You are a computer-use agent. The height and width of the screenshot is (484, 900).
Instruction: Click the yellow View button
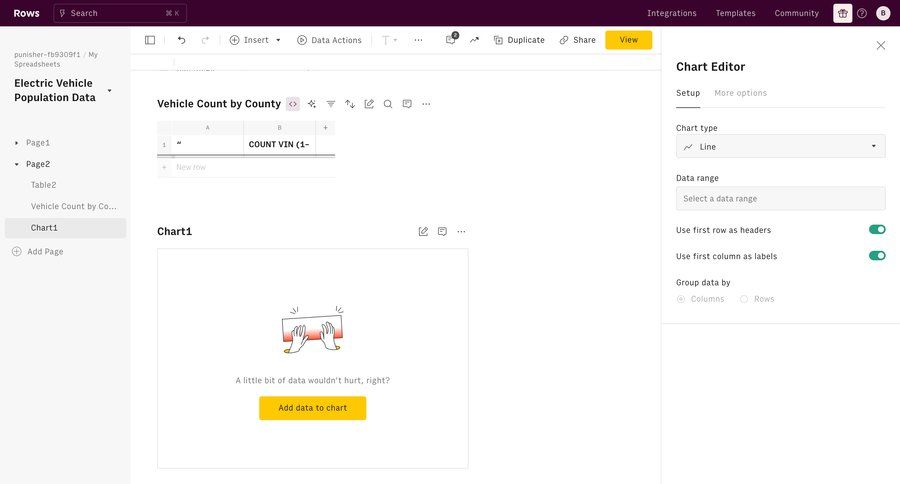click(629, 40)
